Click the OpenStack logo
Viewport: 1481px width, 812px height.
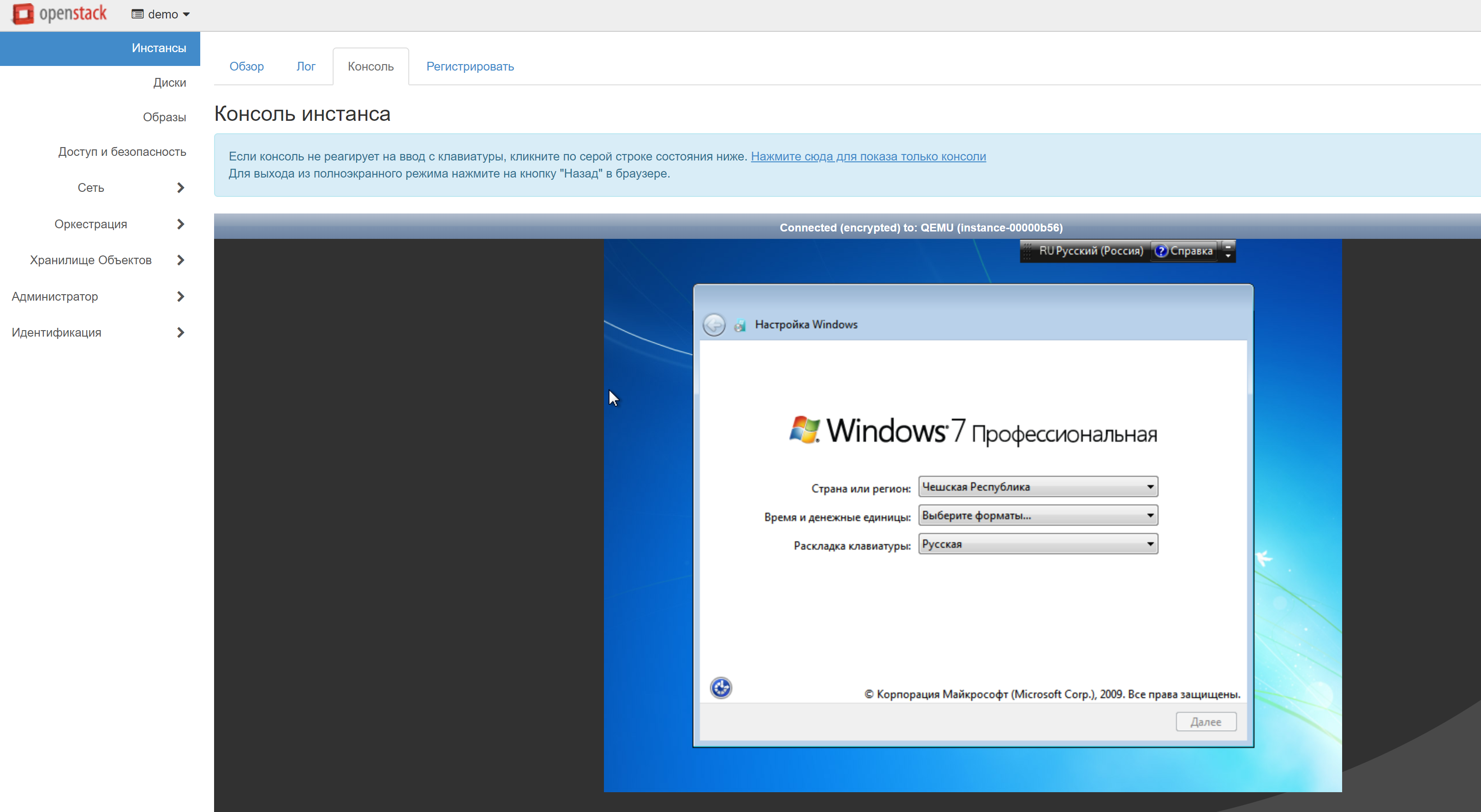point(59,14)
